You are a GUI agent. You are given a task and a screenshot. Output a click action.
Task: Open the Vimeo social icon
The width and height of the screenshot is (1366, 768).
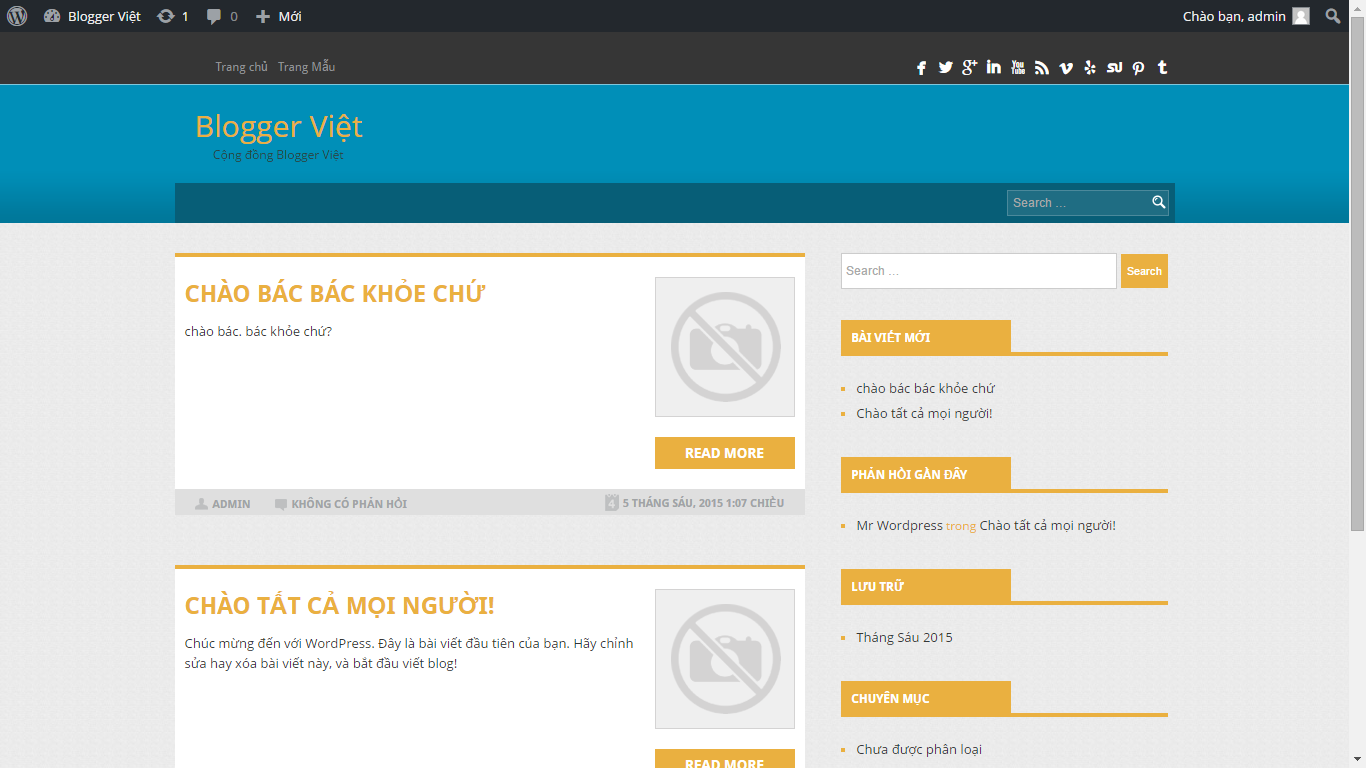point(1066,68)
